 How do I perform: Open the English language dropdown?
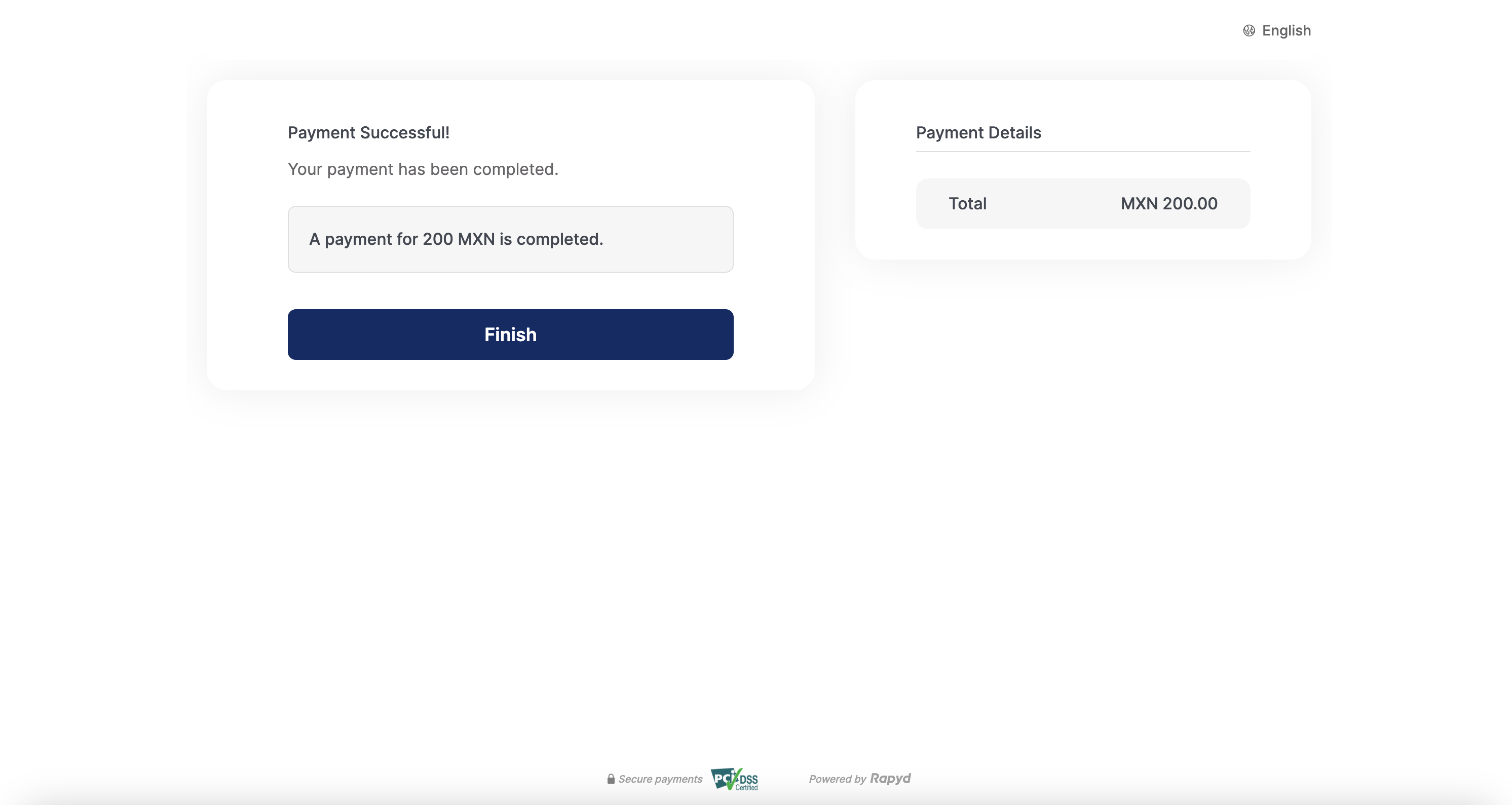1286,30
